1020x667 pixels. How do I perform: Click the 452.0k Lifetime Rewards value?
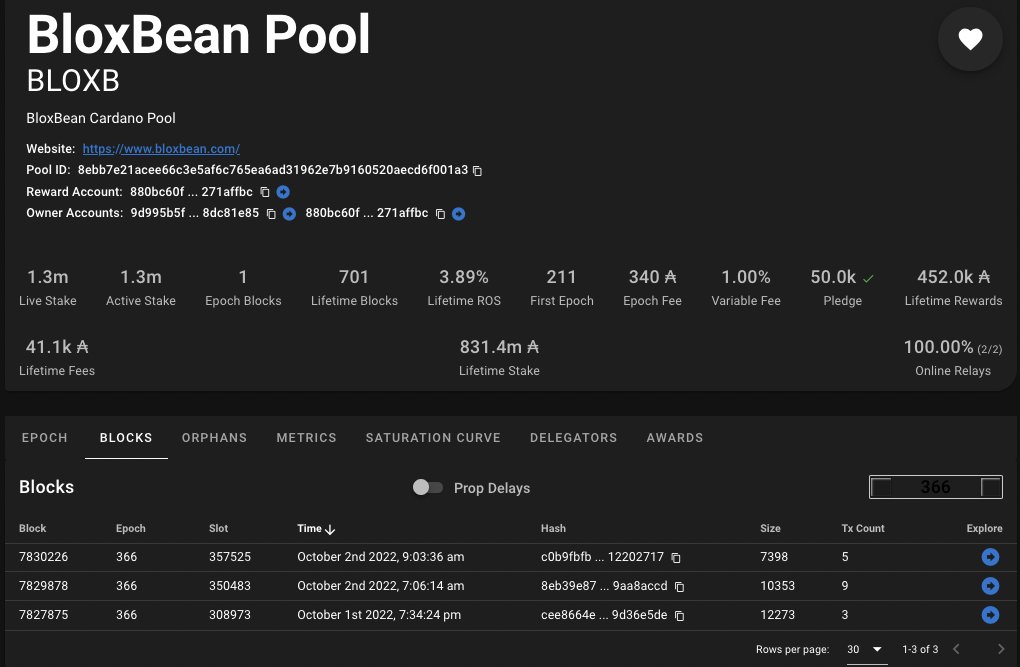tap(953, 277)
